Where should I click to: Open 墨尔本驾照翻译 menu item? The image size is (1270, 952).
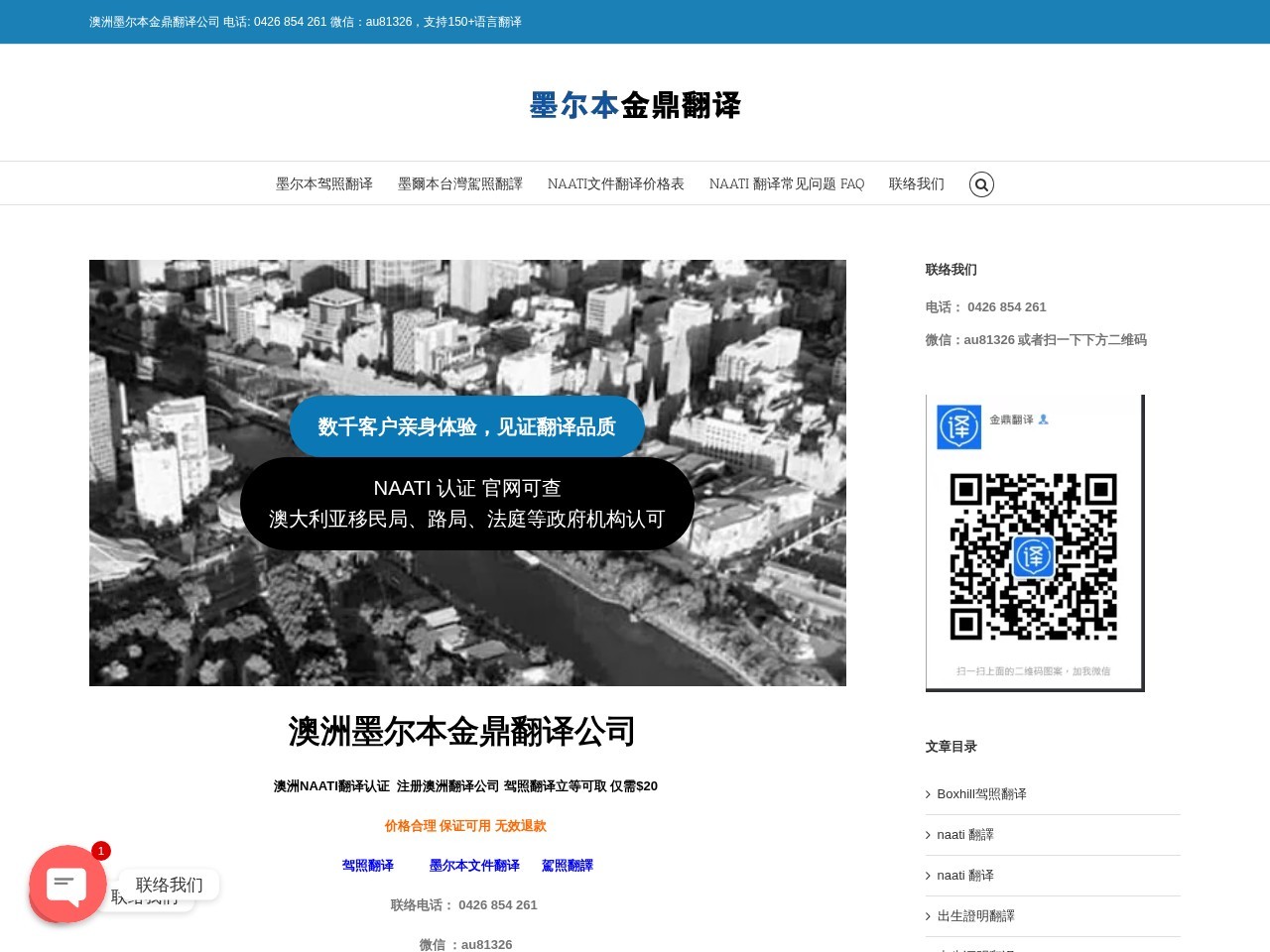[324, 184]
